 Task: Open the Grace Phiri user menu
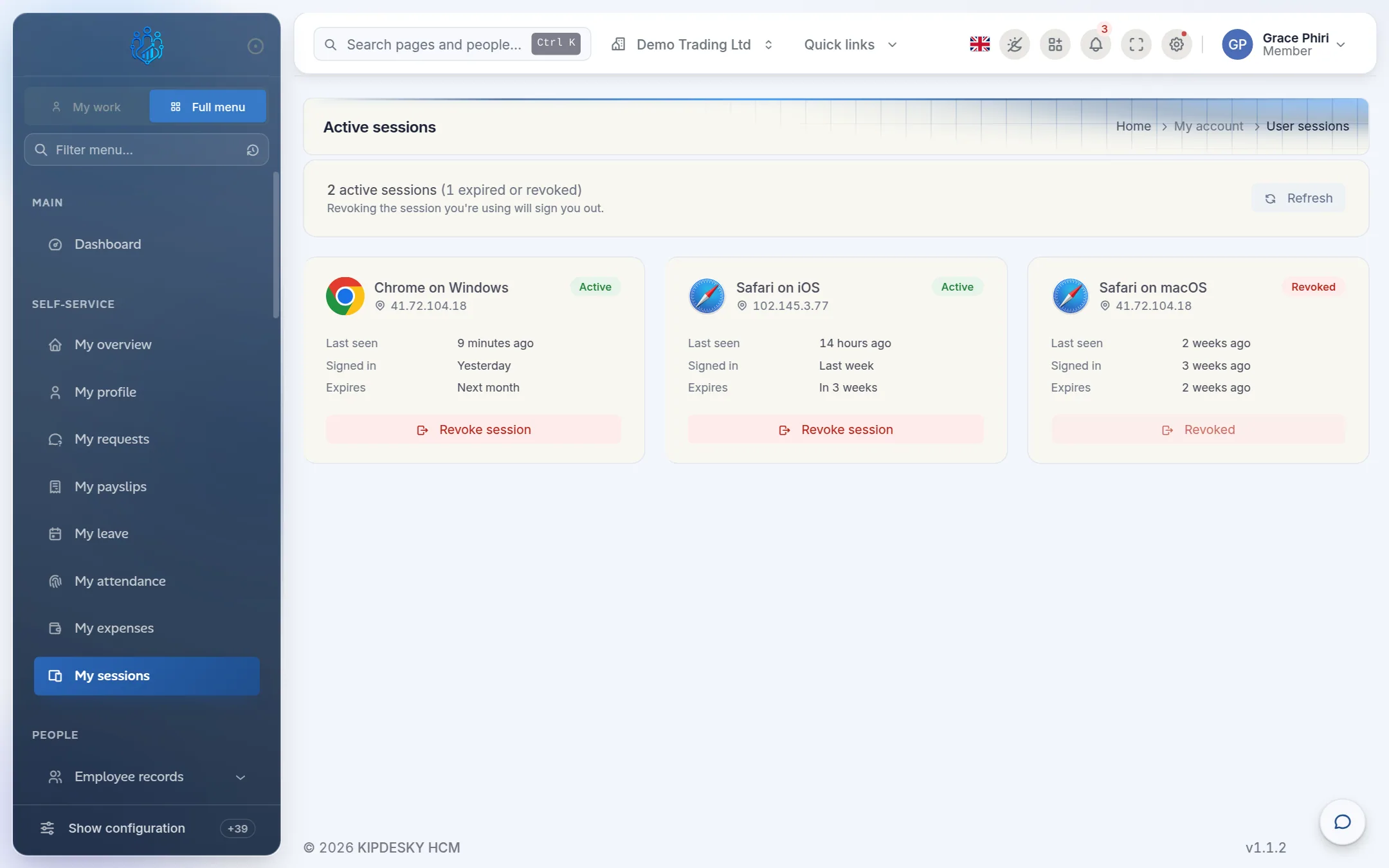[x=1285, y=44]
